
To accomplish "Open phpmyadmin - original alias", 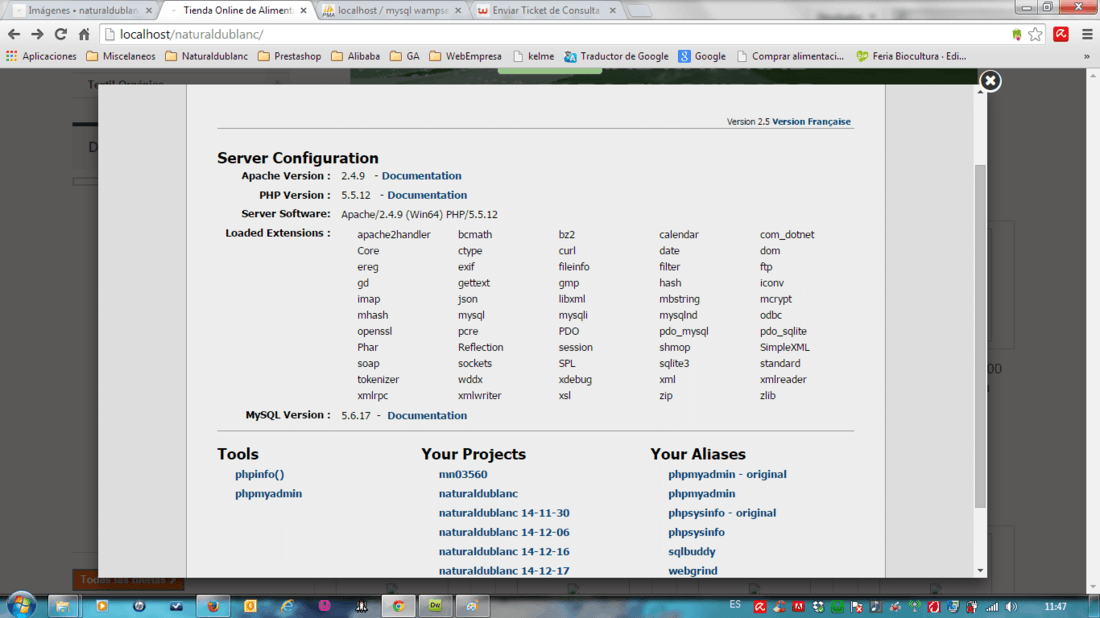I will 727,474.
